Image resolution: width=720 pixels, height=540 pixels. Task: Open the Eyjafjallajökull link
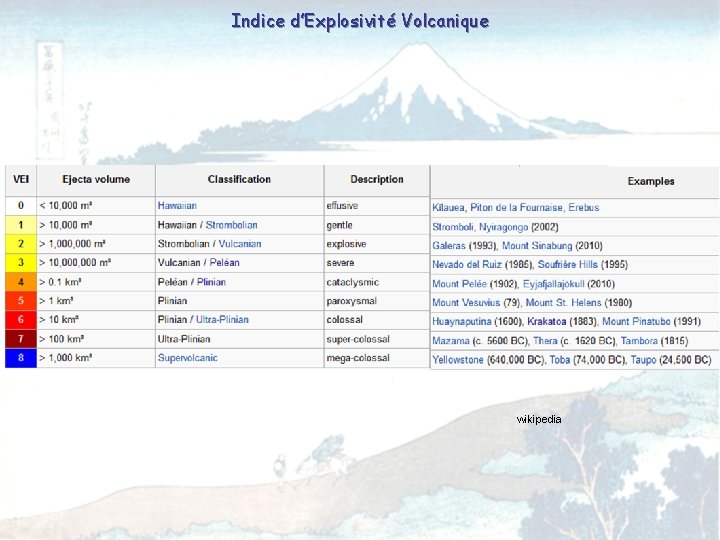click(553, 284)
